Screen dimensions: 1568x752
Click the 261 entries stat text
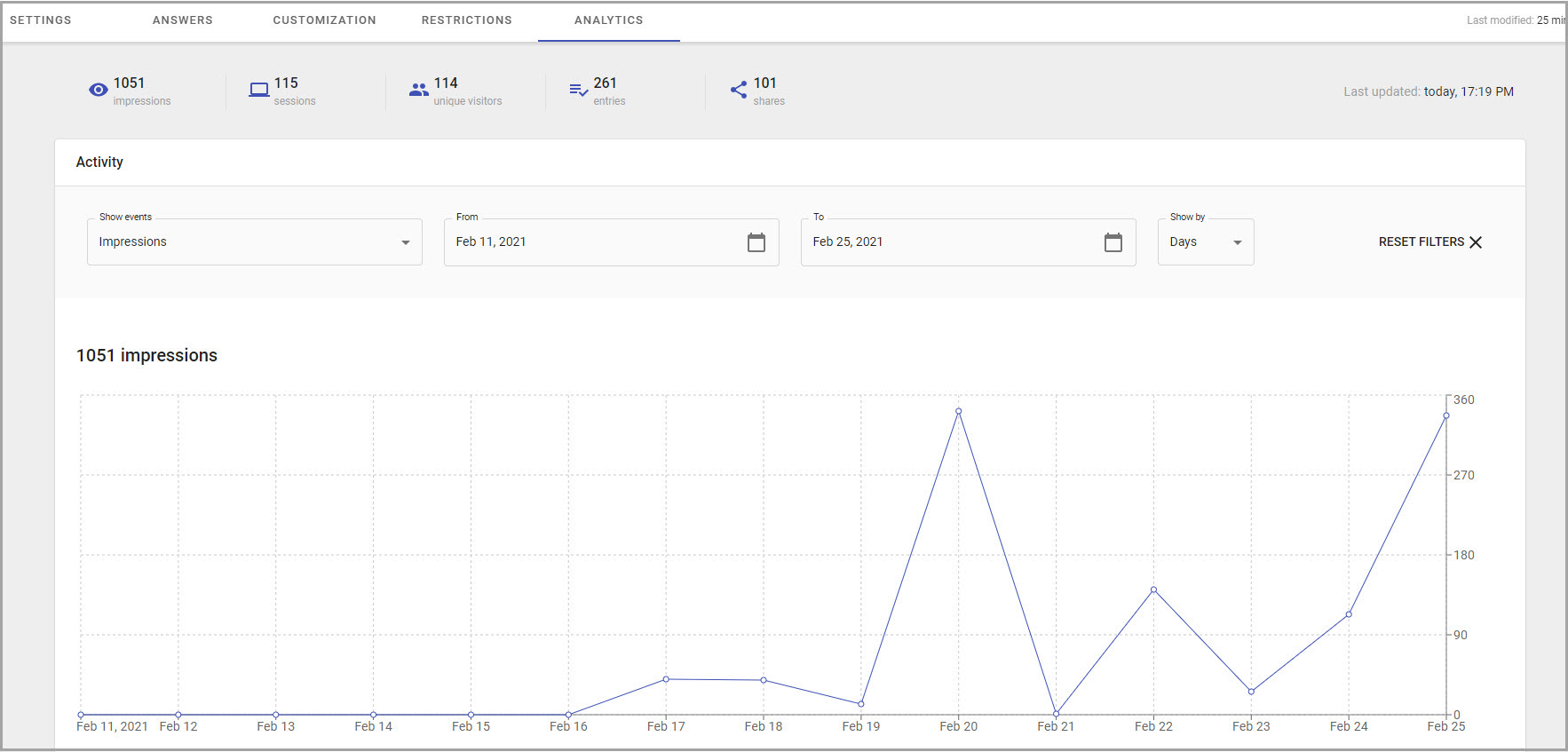(x=609, y=91)
